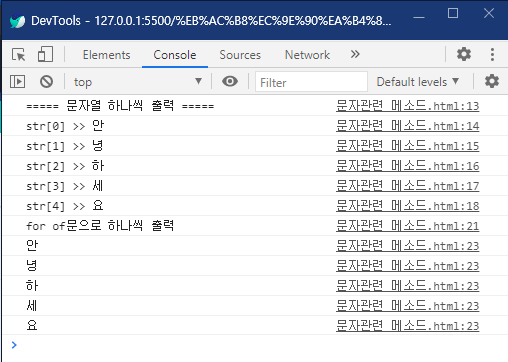This screenshot has width=508, height=362.
Task: Open source link html:15
Action: pos(407,146)
